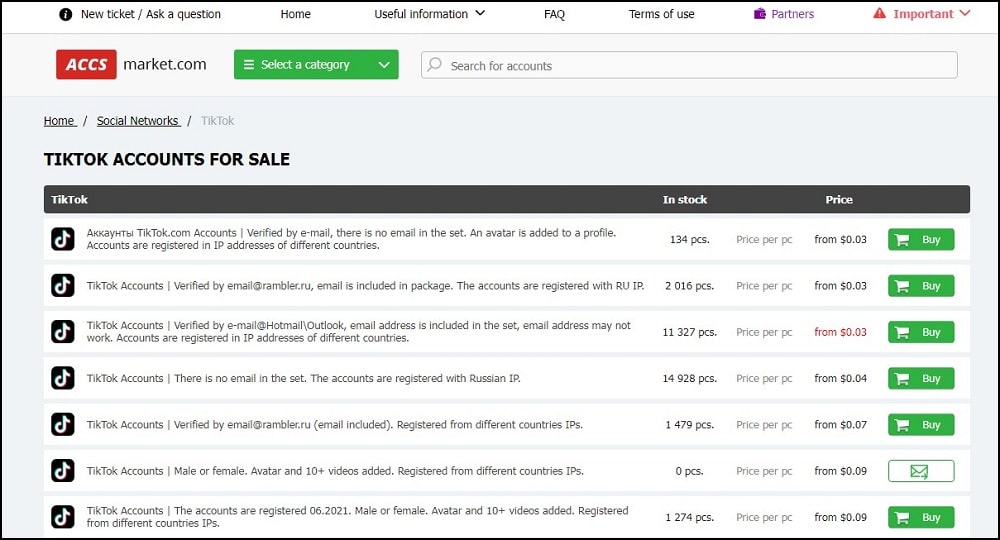Open the FAQ page
Screen dimensions: 1000x540
554,14
